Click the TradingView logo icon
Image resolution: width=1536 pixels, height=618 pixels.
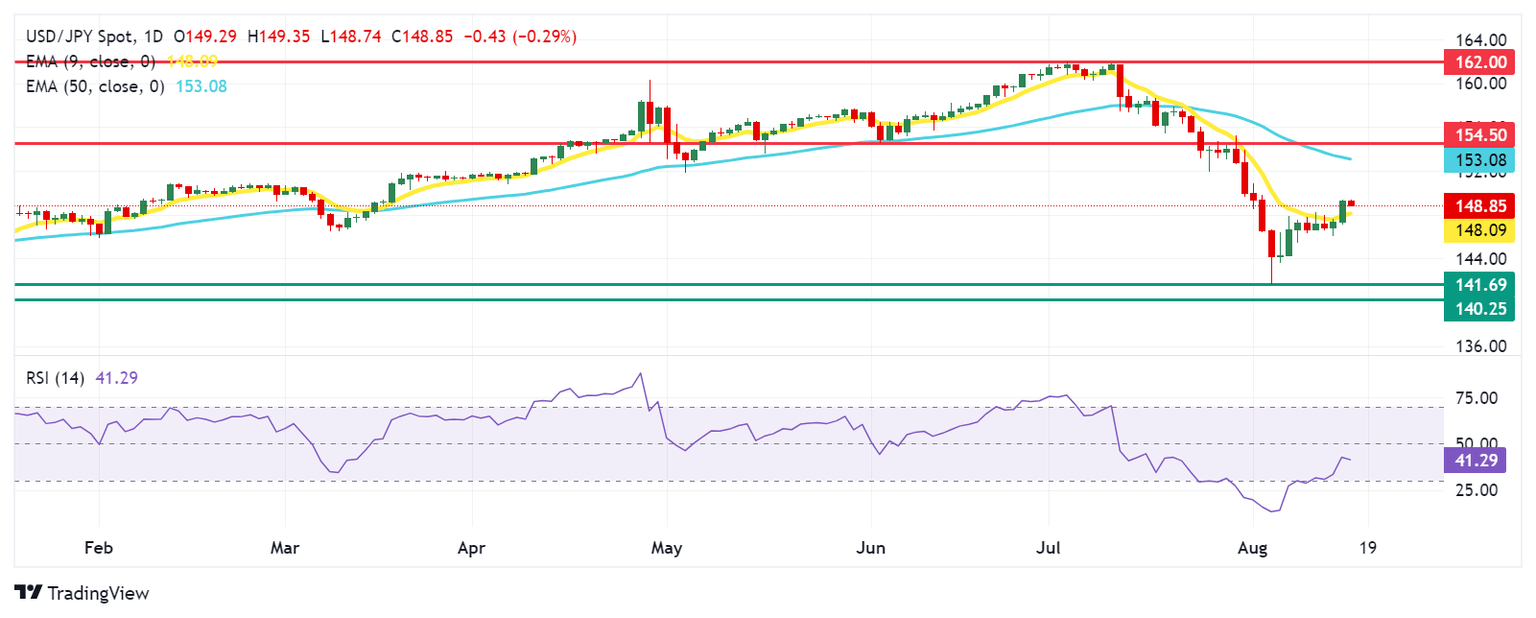click(x=27, y=592)
